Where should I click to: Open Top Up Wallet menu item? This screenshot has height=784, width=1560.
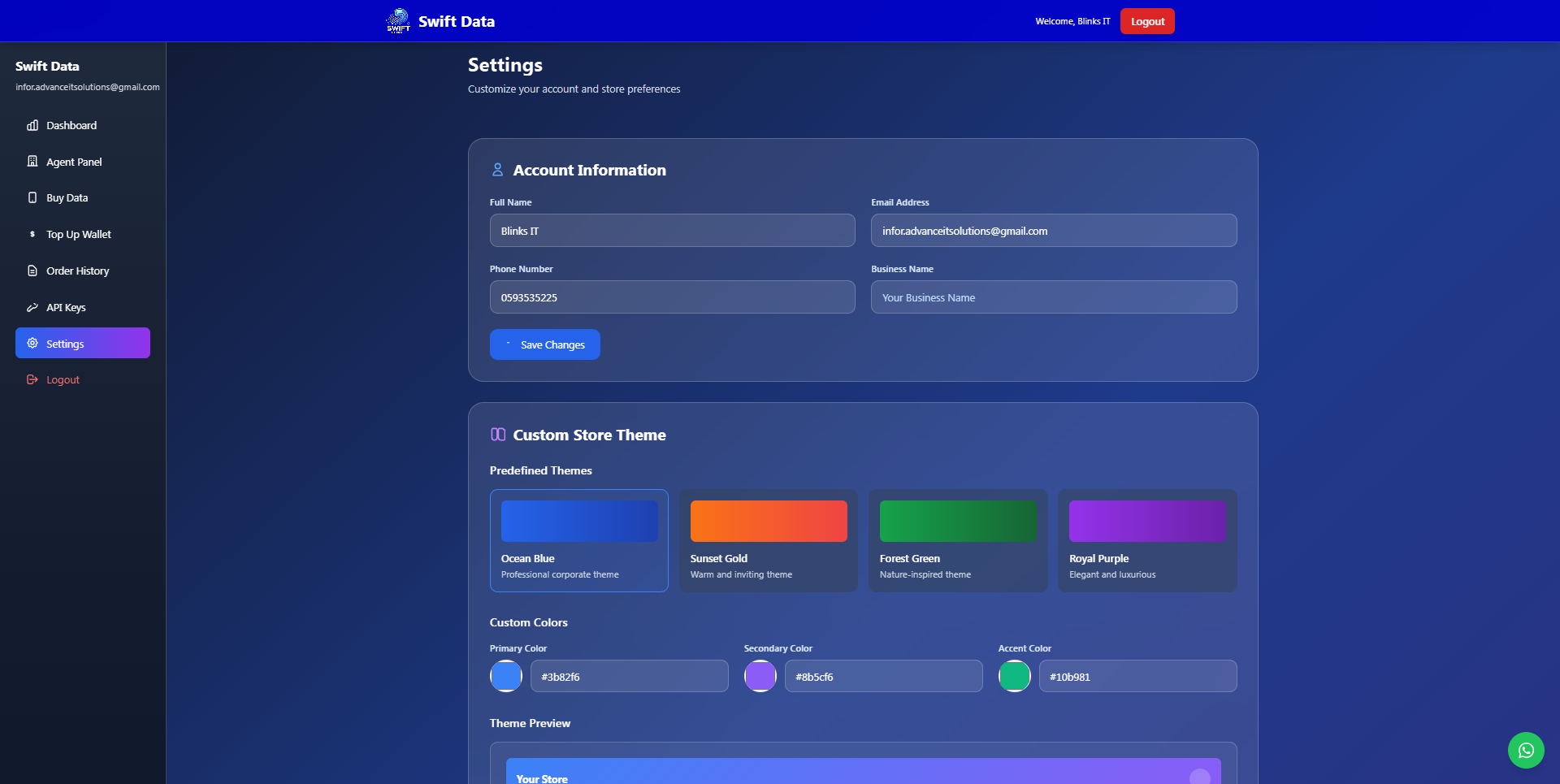click(x=78, y=234)
